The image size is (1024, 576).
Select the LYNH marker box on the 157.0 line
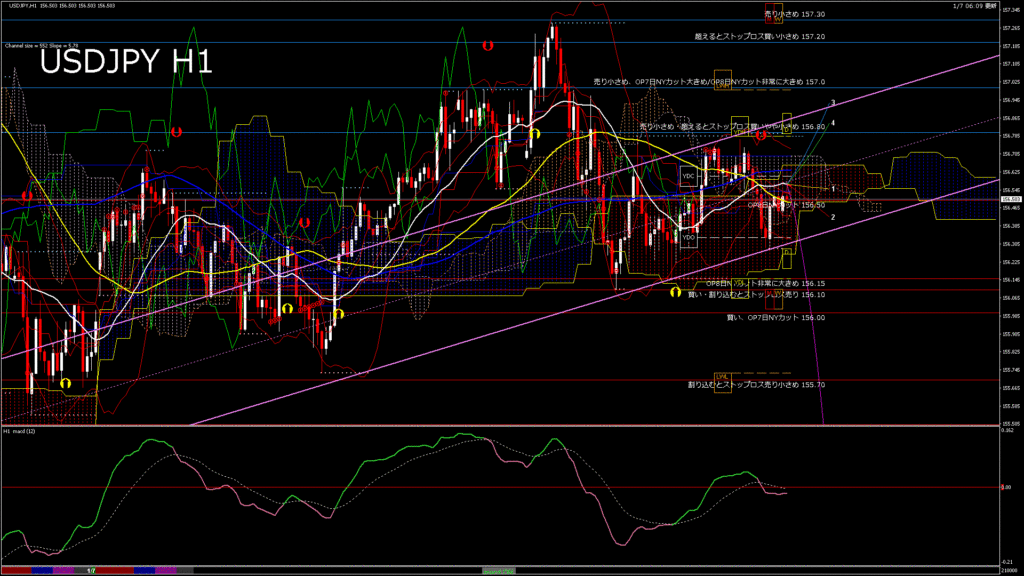coord(721,86)
